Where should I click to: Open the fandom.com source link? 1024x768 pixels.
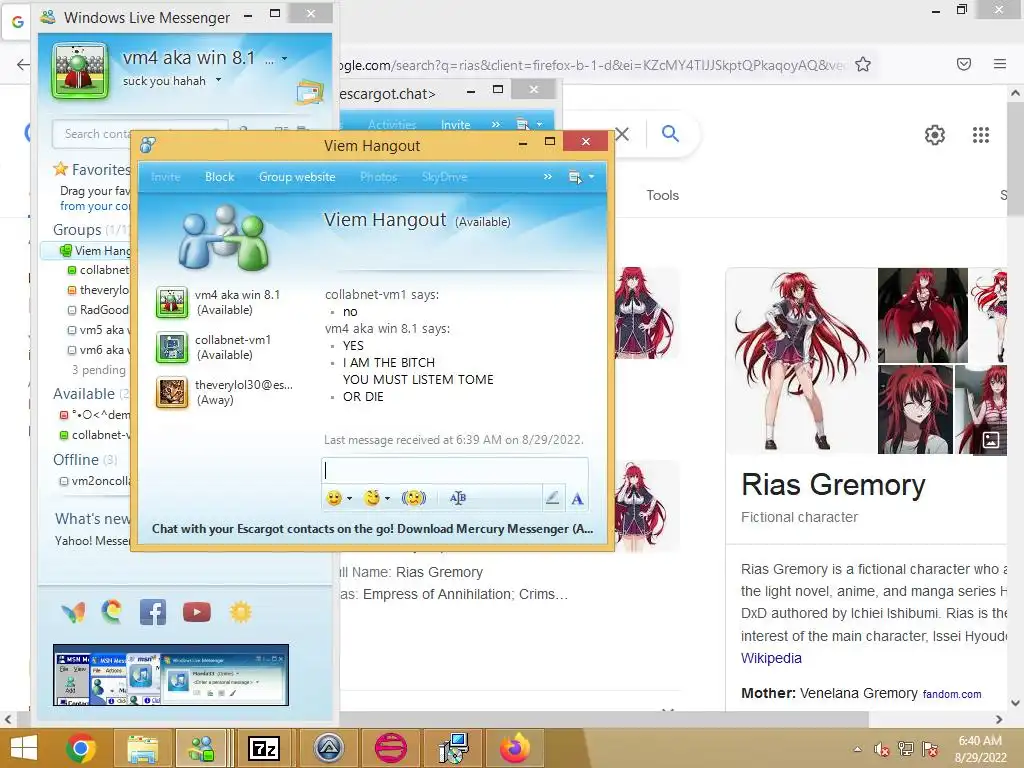(x=952, y=694)
